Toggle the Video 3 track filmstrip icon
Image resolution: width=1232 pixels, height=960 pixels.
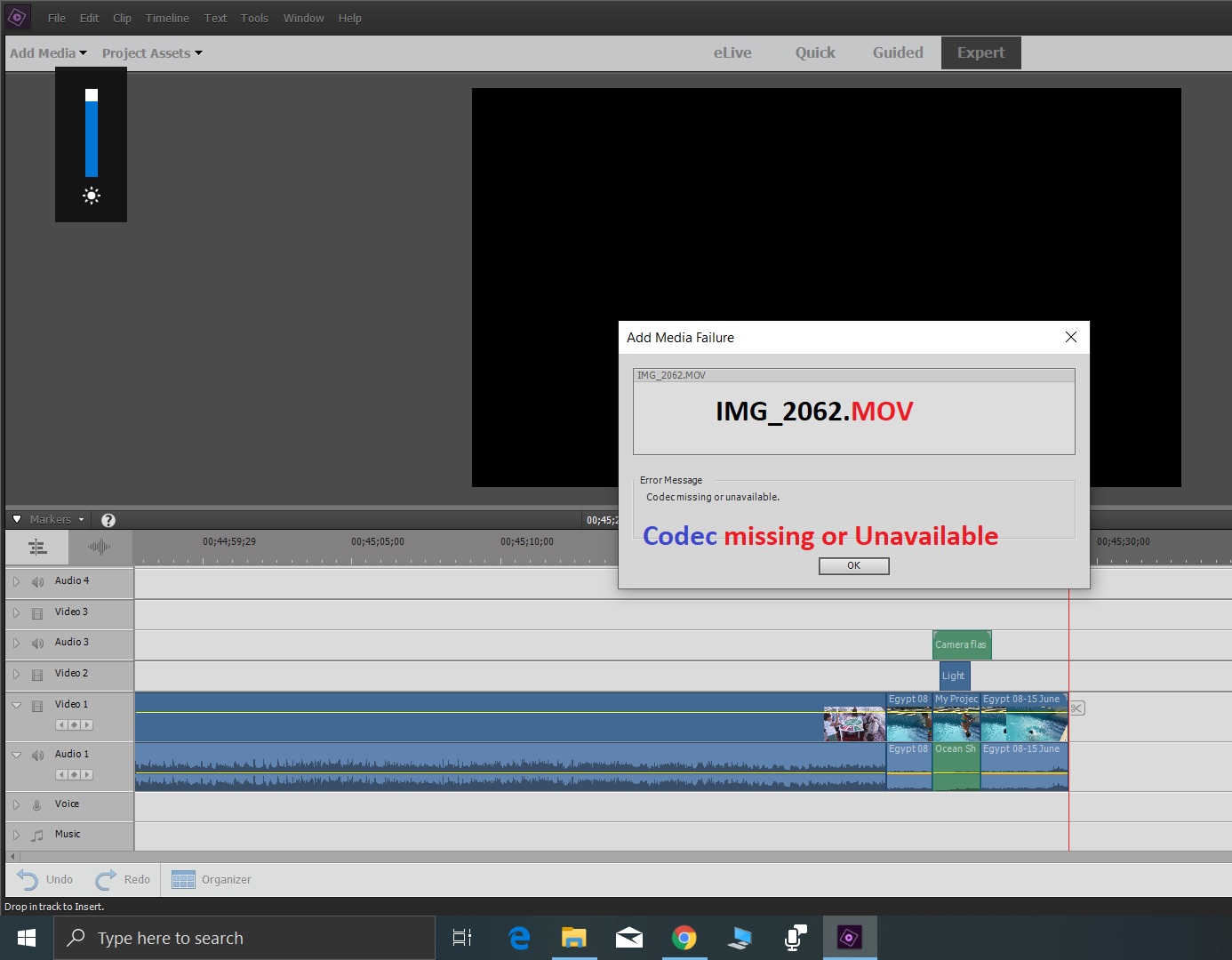point(37,613)
